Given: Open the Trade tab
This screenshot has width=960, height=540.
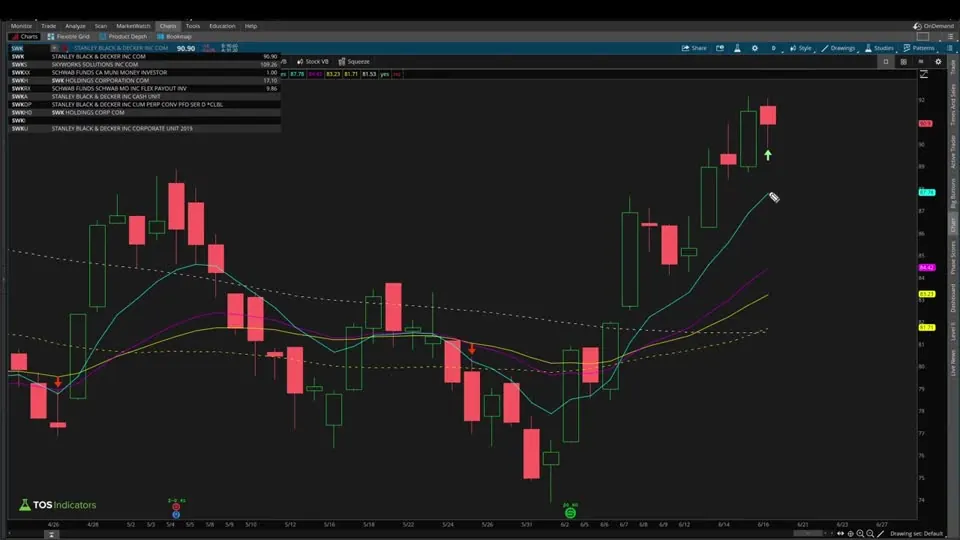Looking at the screenshot, I should [48, 26].
